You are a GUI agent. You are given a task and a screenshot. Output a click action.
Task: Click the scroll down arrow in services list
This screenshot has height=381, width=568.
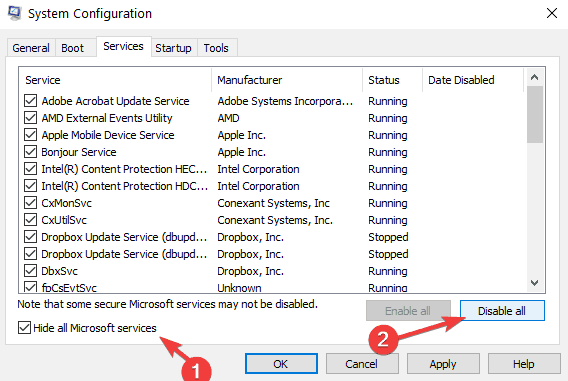[534, 282]
